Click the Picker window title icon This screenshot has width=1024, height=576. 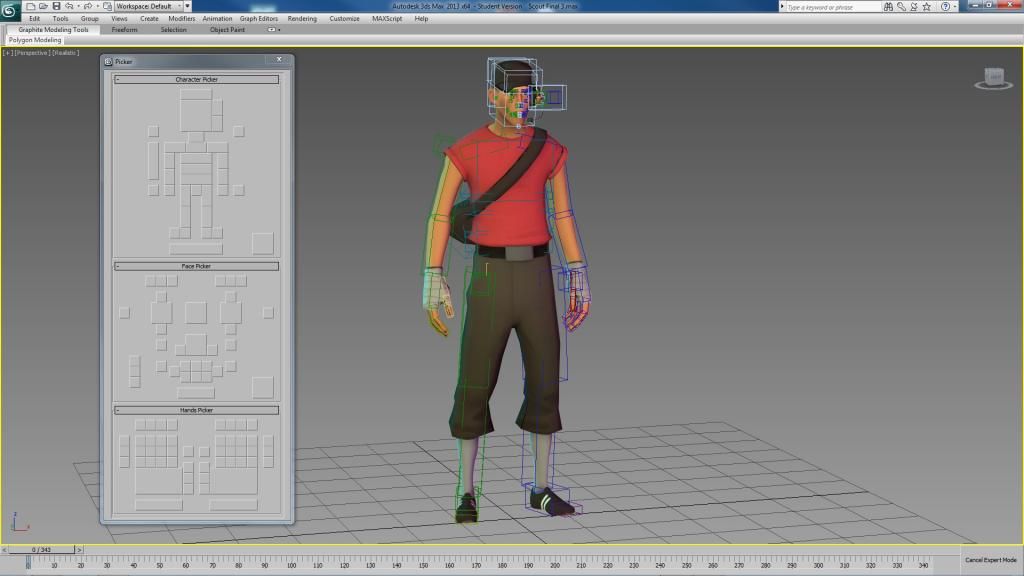pyautogui.click(x=108, y=61)
